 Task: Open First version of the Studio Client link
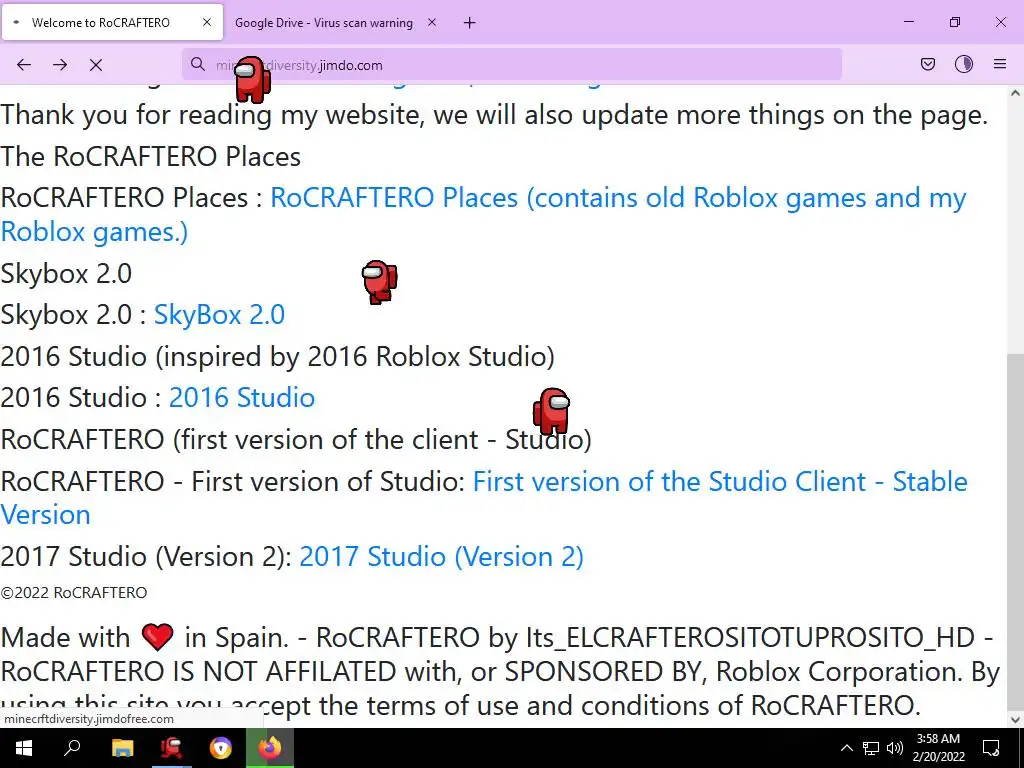pos(484,498)
